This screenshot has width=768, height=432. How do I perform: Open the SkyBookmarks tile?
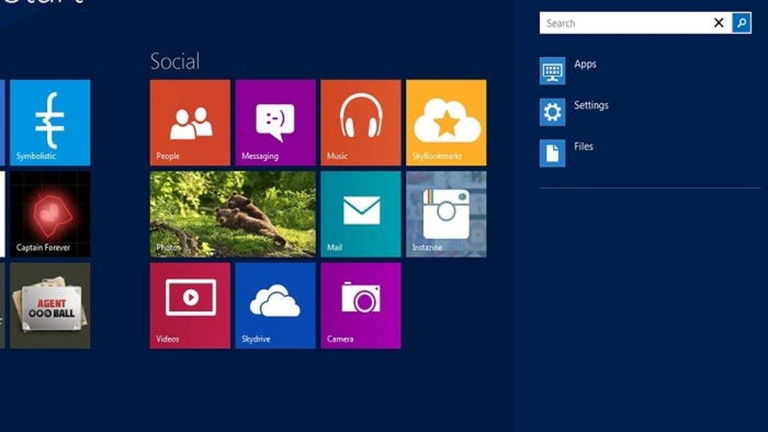pos(446,122)
